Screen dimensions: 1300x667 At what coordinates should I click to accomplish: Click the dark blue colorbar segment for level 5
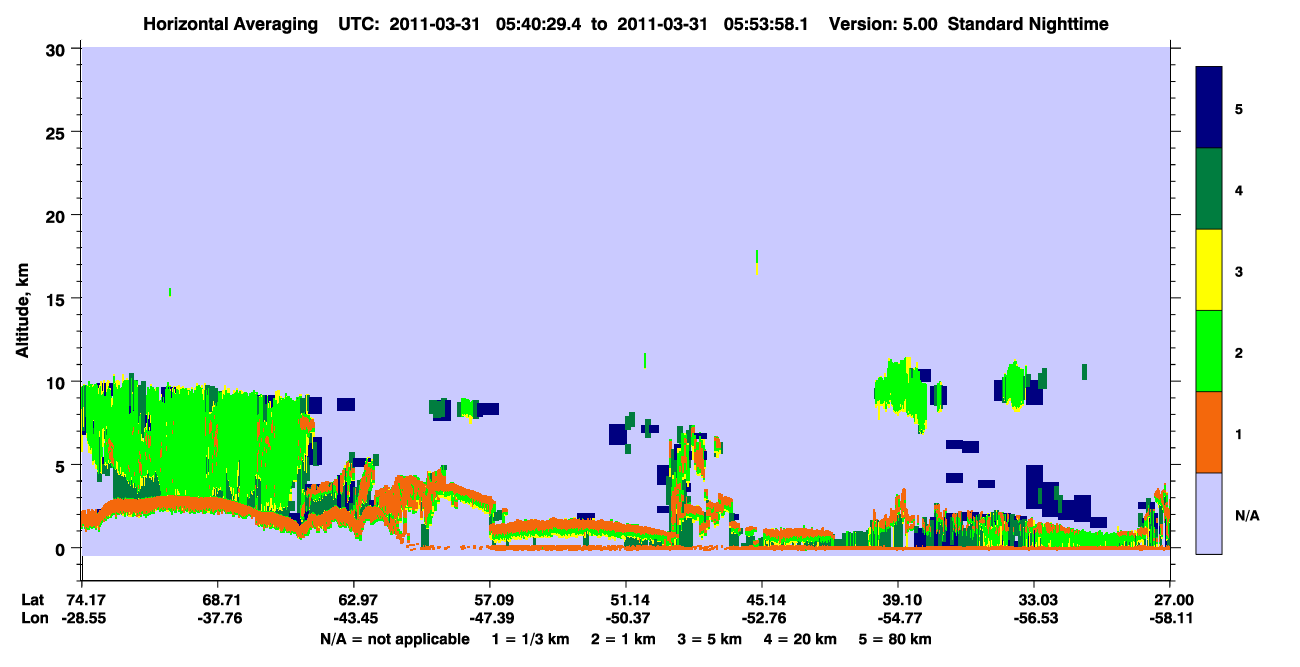coord(1209,108)
